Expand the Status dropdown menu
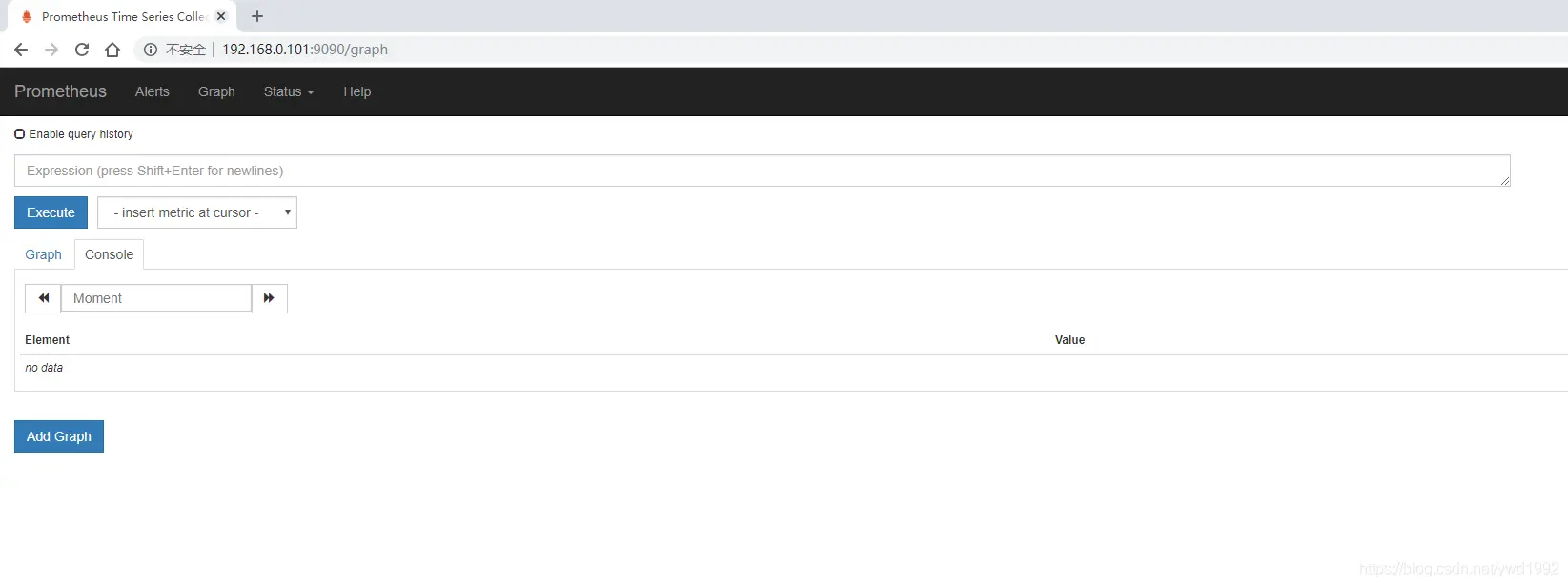The width and height of the screenshot is (1568, 586). (x=289, y=91)
